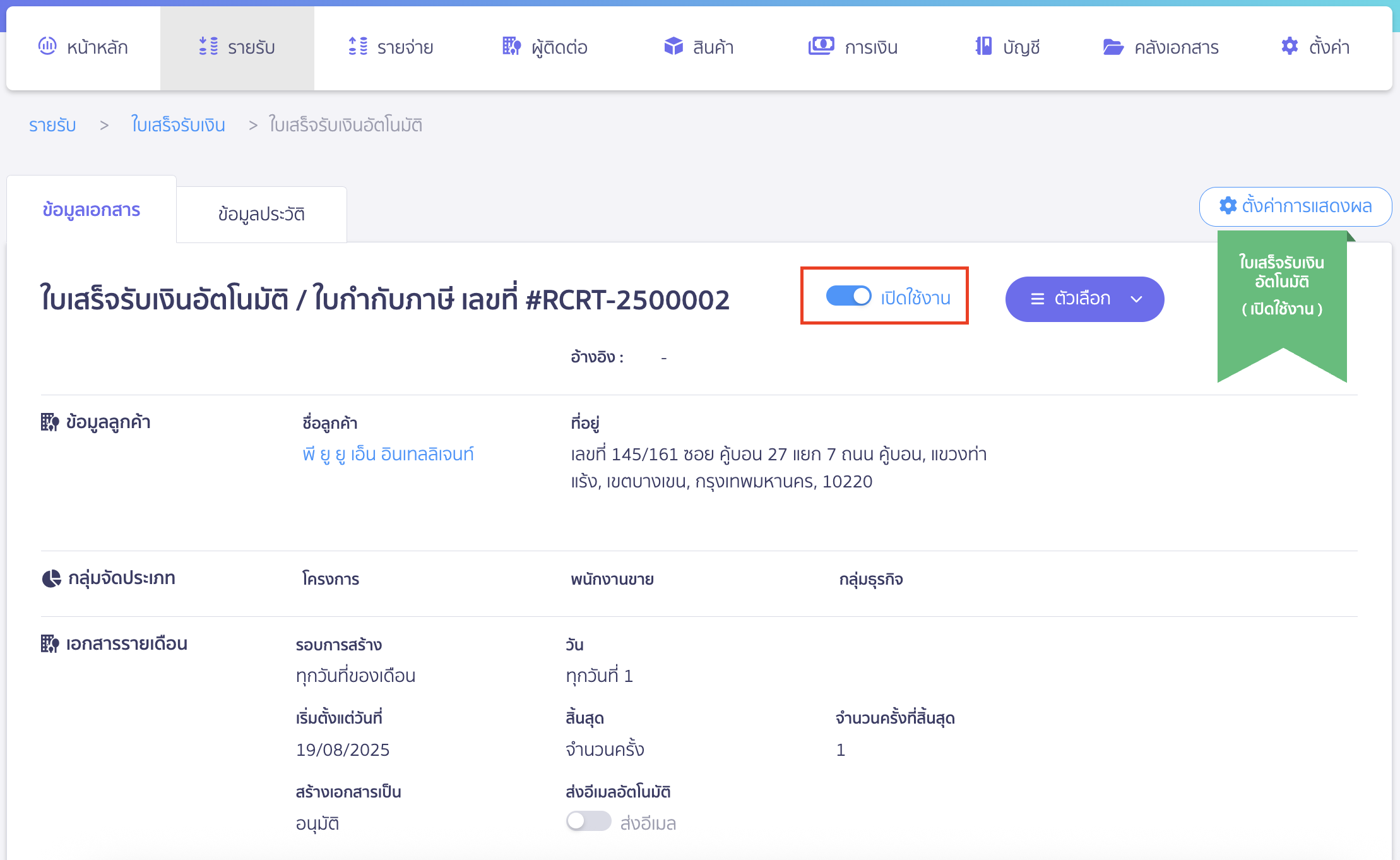Open the ผู้ติดต่อ menu

point(545,48)
